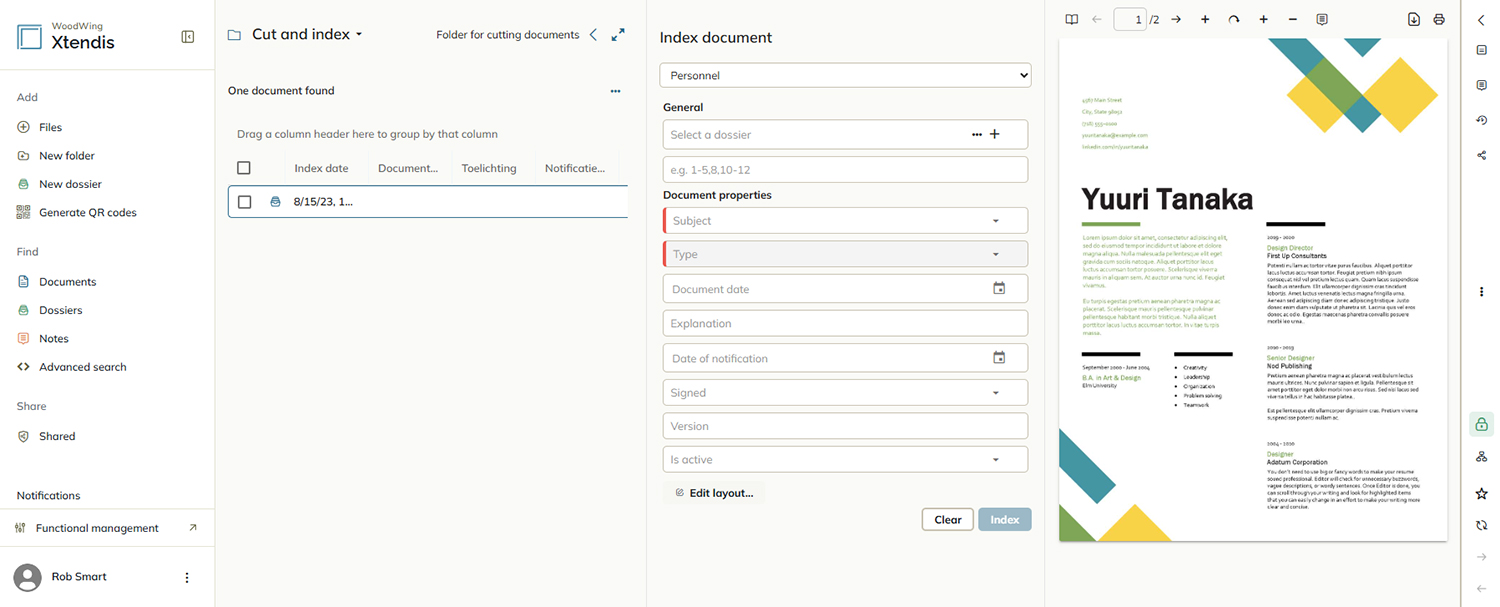Click the green lock icon in right sidebar
1500x607 pixels.
point(1481,424)
